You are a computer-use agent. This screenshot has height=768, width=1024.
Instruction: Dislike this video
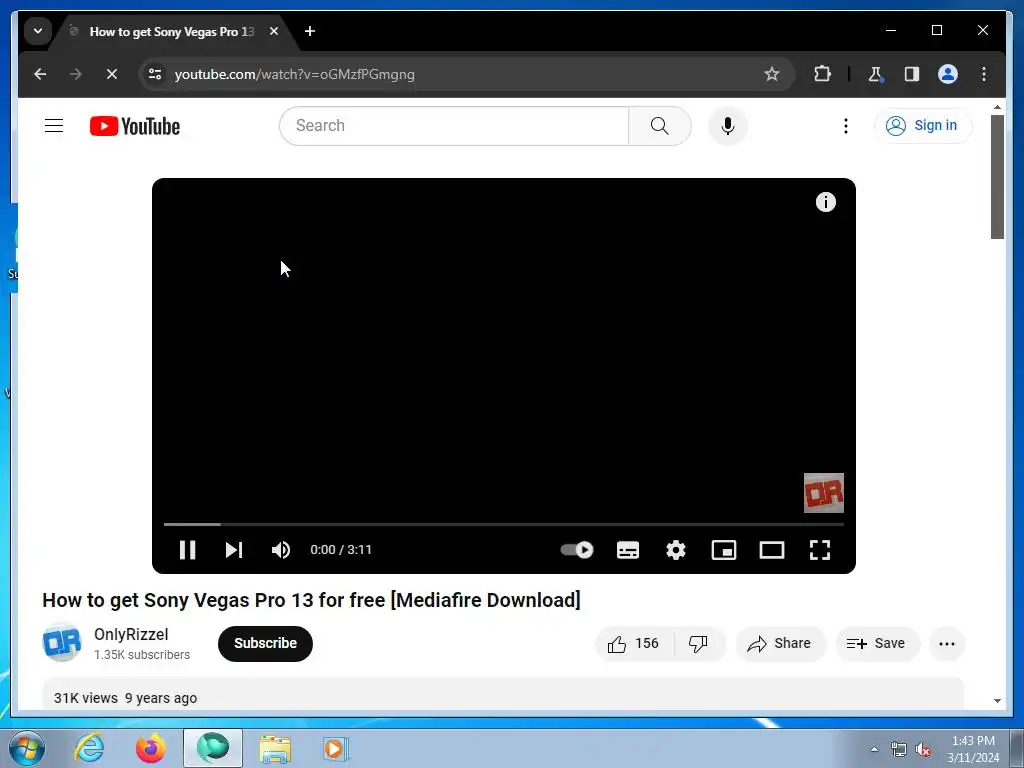point(699,644)
